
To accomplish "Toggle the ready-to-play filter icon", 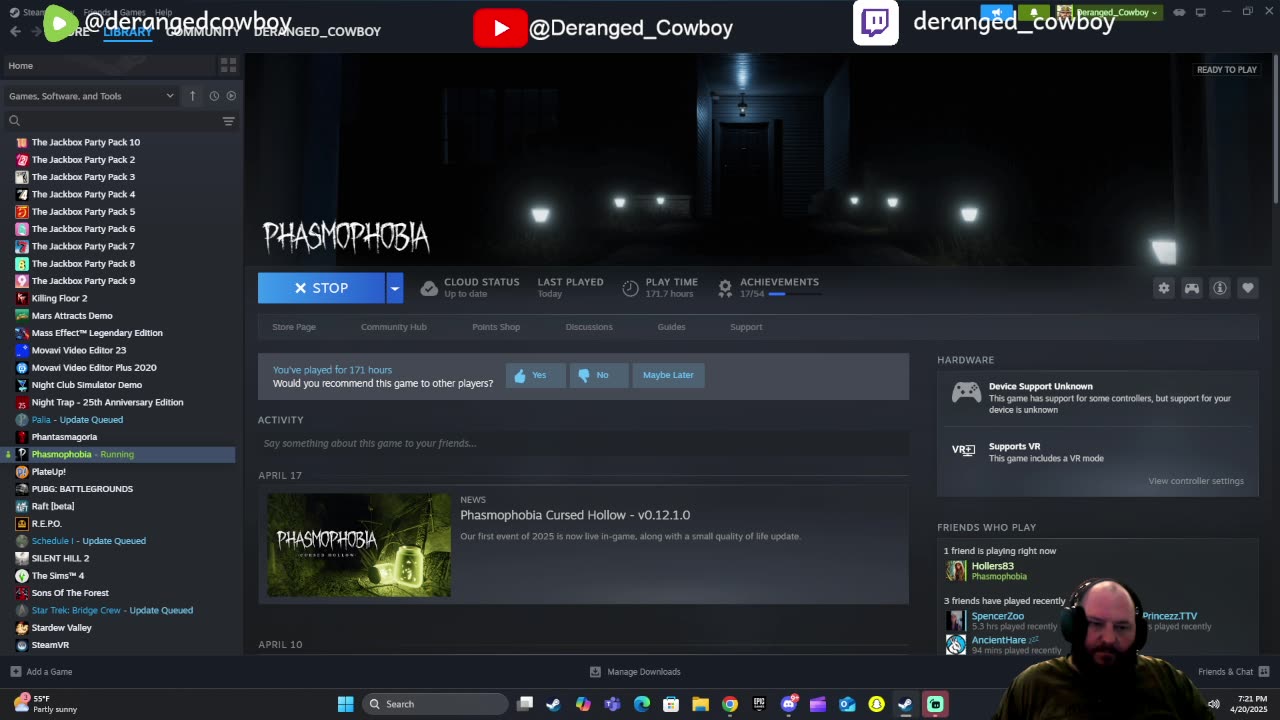I will [x=231, y=96].
